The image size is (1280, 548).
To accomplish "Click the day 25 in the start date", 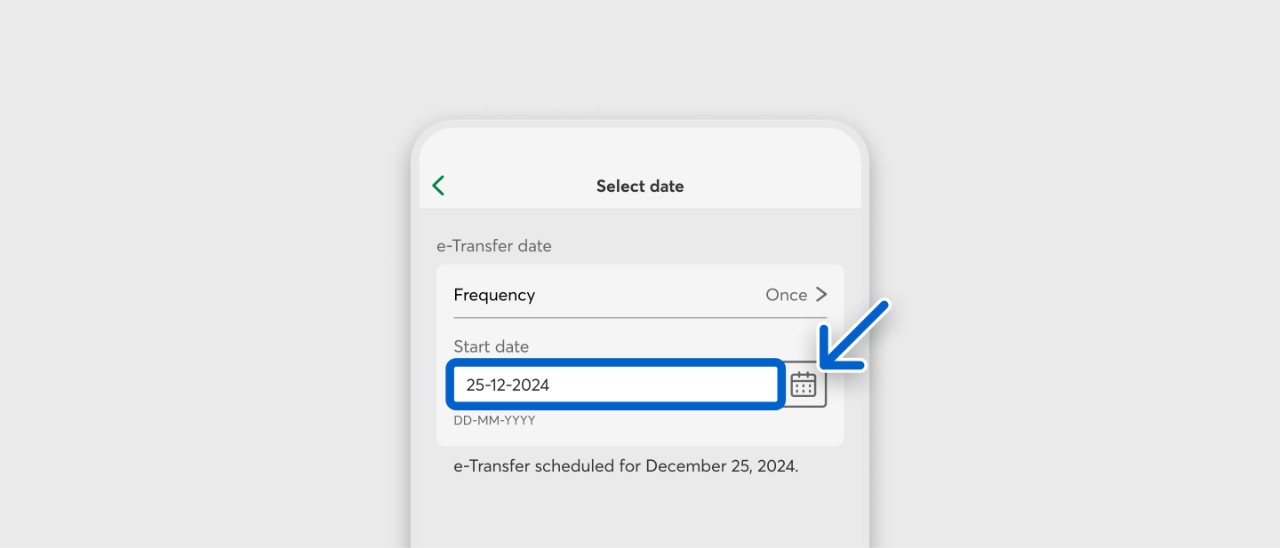I will click(475, 385).
